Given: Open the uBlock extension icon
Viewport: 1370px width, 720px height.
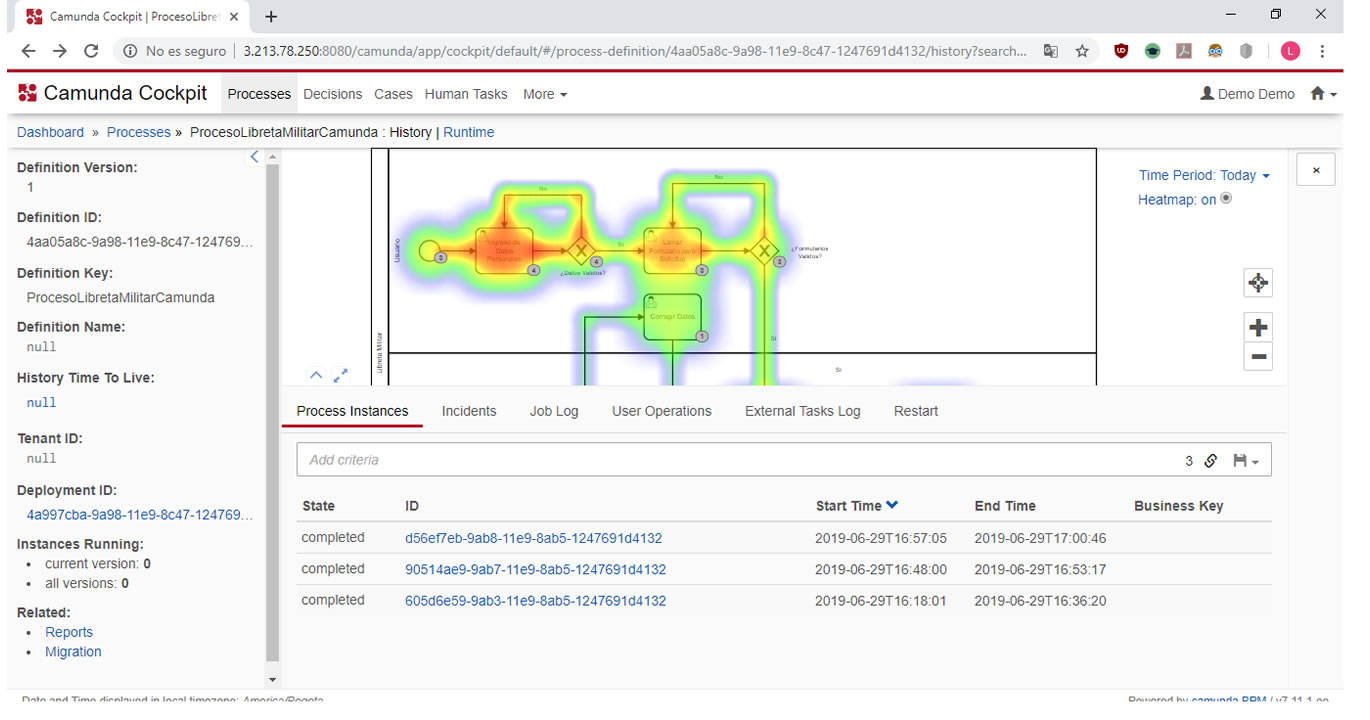Looking at the screenshot, I should [x=1121, y=51].
